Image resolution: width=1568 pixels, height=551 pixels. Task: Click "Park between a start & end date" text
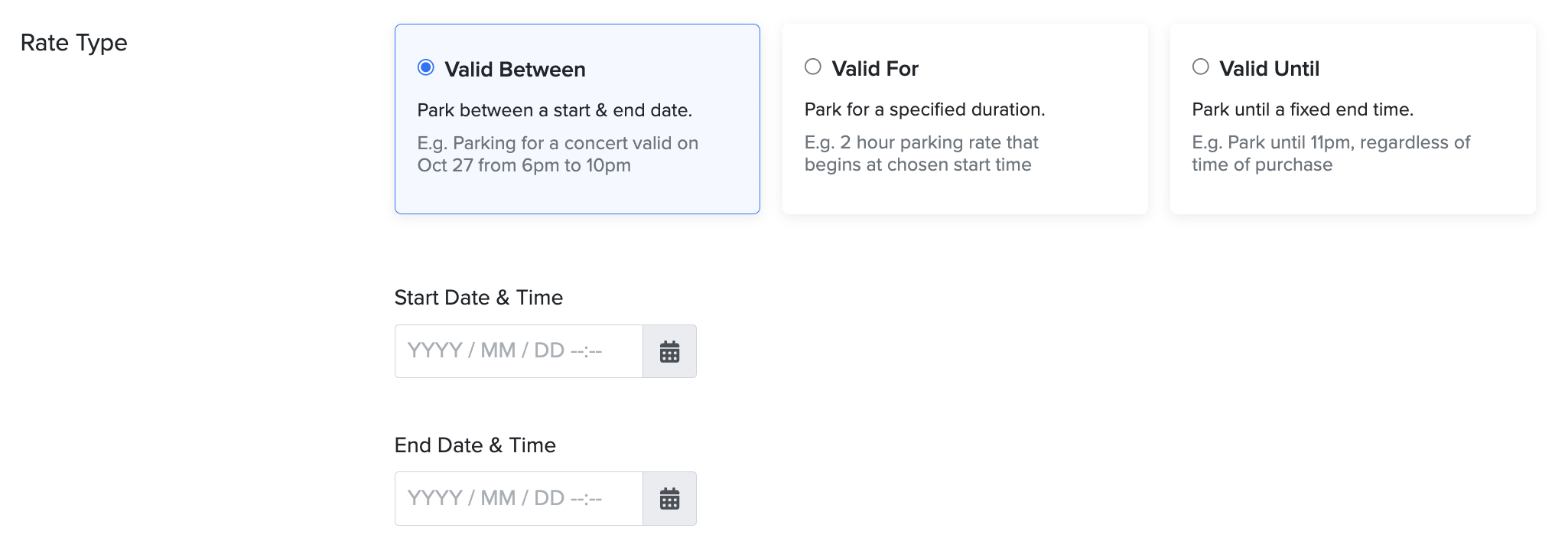click(555, 110)
